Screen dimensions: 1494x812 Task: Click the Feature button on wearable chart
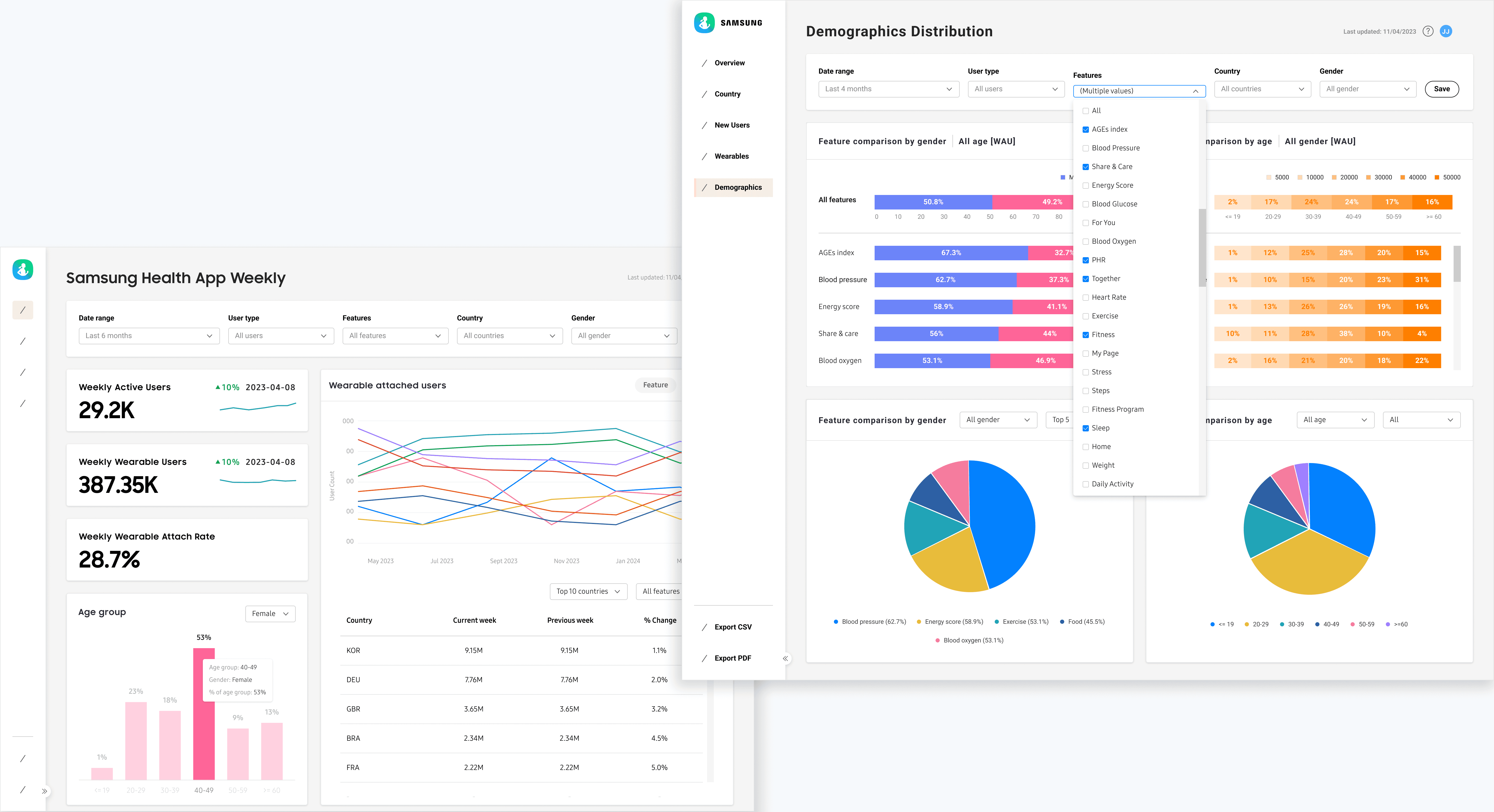655,385
